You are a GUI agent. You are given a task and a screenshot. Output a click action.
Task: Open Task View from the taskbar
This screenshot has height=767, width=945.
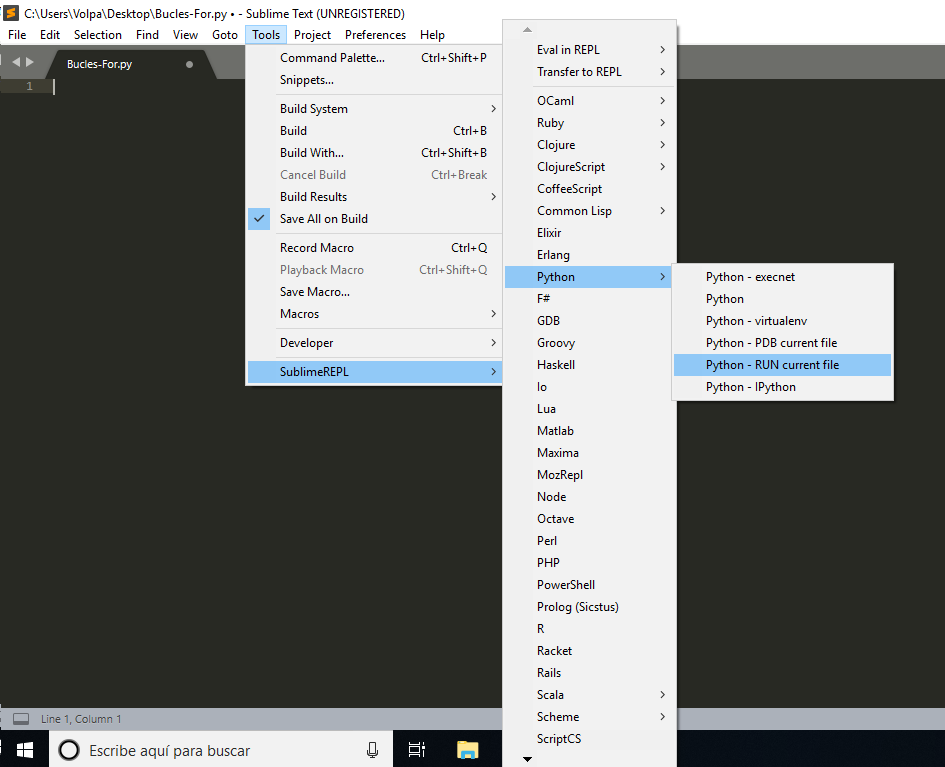pyautogui.click(x=417, y=750)
